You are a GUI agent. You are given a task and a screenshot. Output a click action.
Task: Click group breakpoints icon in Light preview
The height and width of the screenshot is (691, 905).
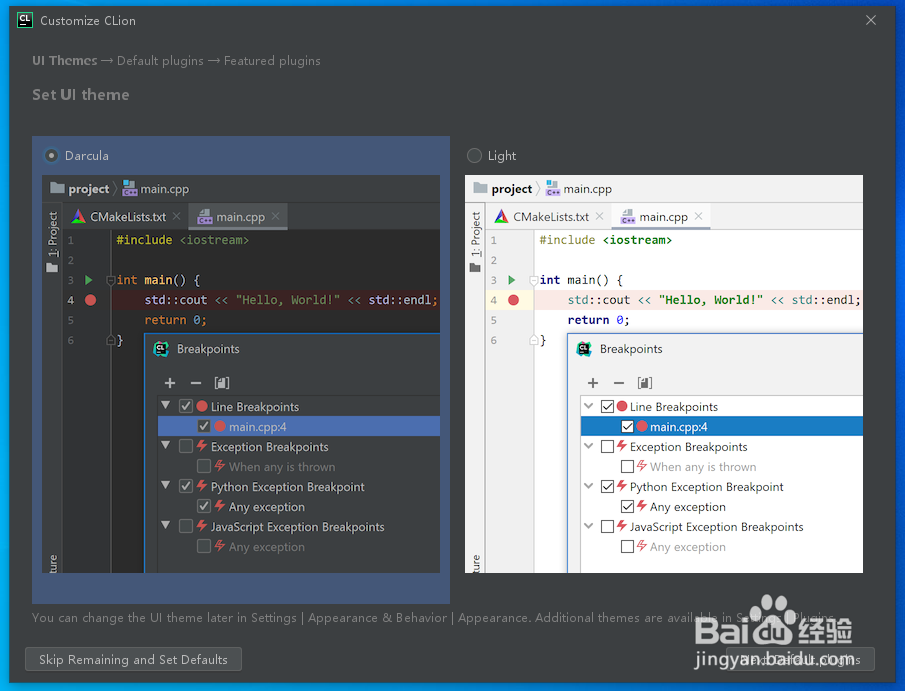click(645, 383)
